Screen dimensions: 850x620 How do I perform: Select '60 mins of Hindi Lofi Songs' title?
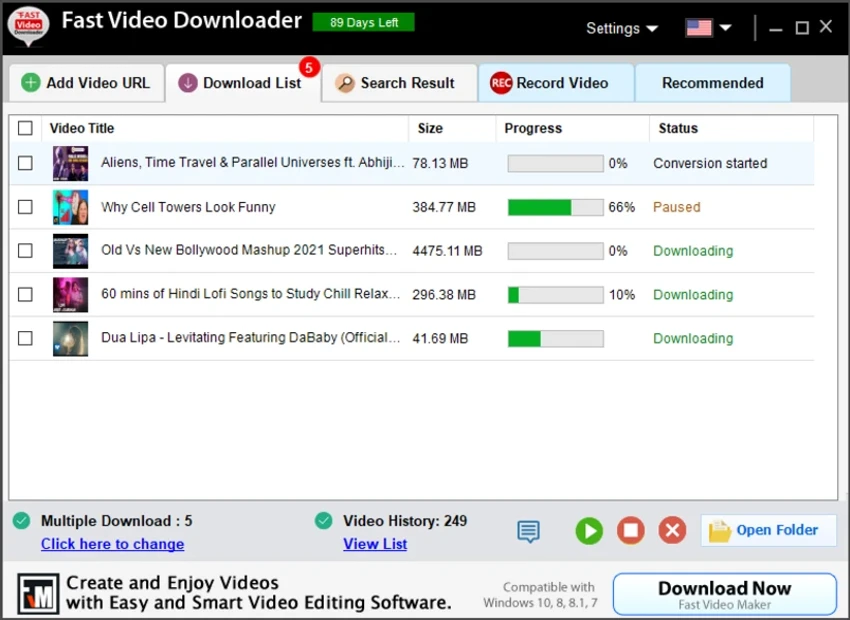point(250,294)
